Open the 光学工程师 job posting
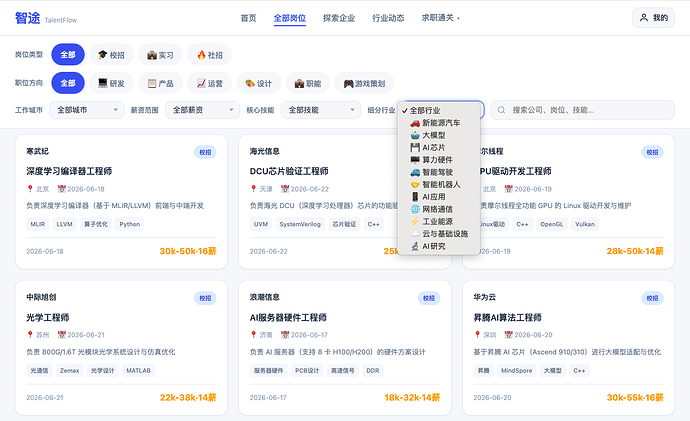The width and height of the screenshot is (690, 421). point(48,318)
